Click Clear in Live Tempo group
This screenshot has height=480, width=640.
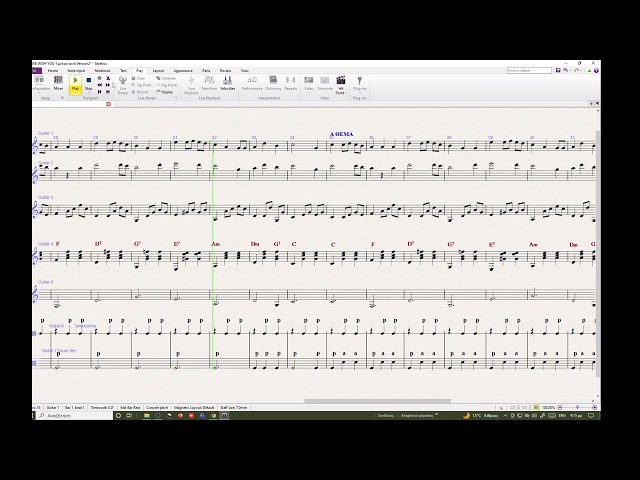138,78
